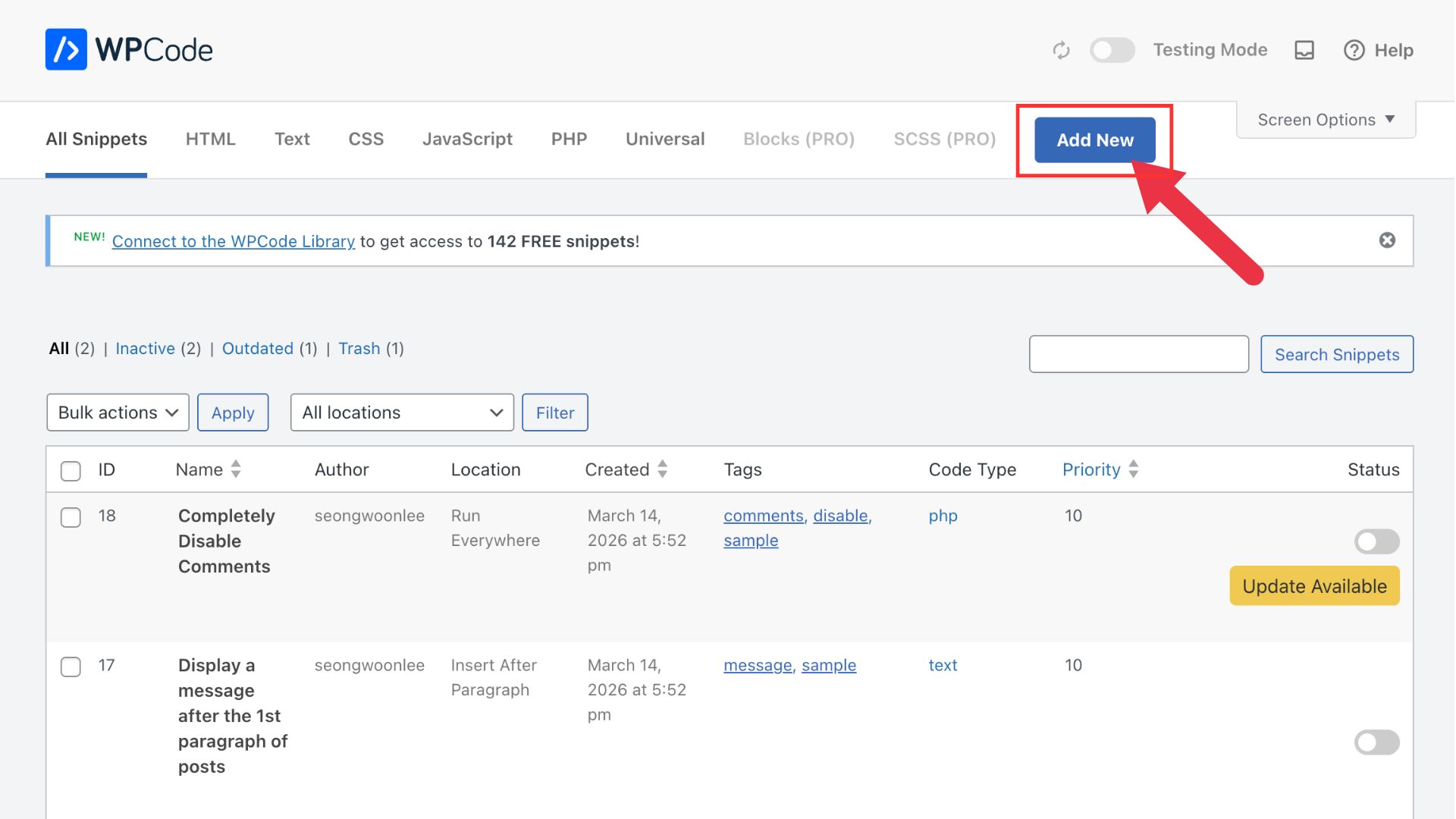Open the Blocks (PRO) tab
Screen dimensions: 1456x819
tap(799, 139)
